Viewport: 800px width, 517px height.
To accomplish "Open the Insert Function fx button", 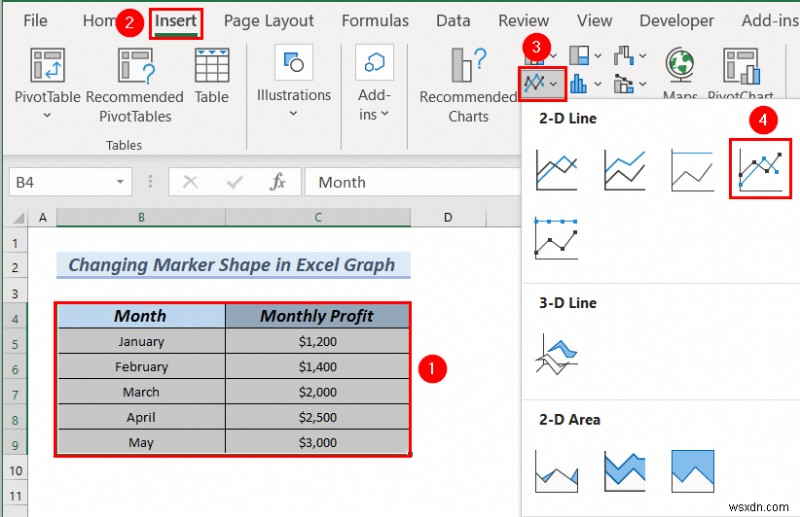I will point(278,182).
